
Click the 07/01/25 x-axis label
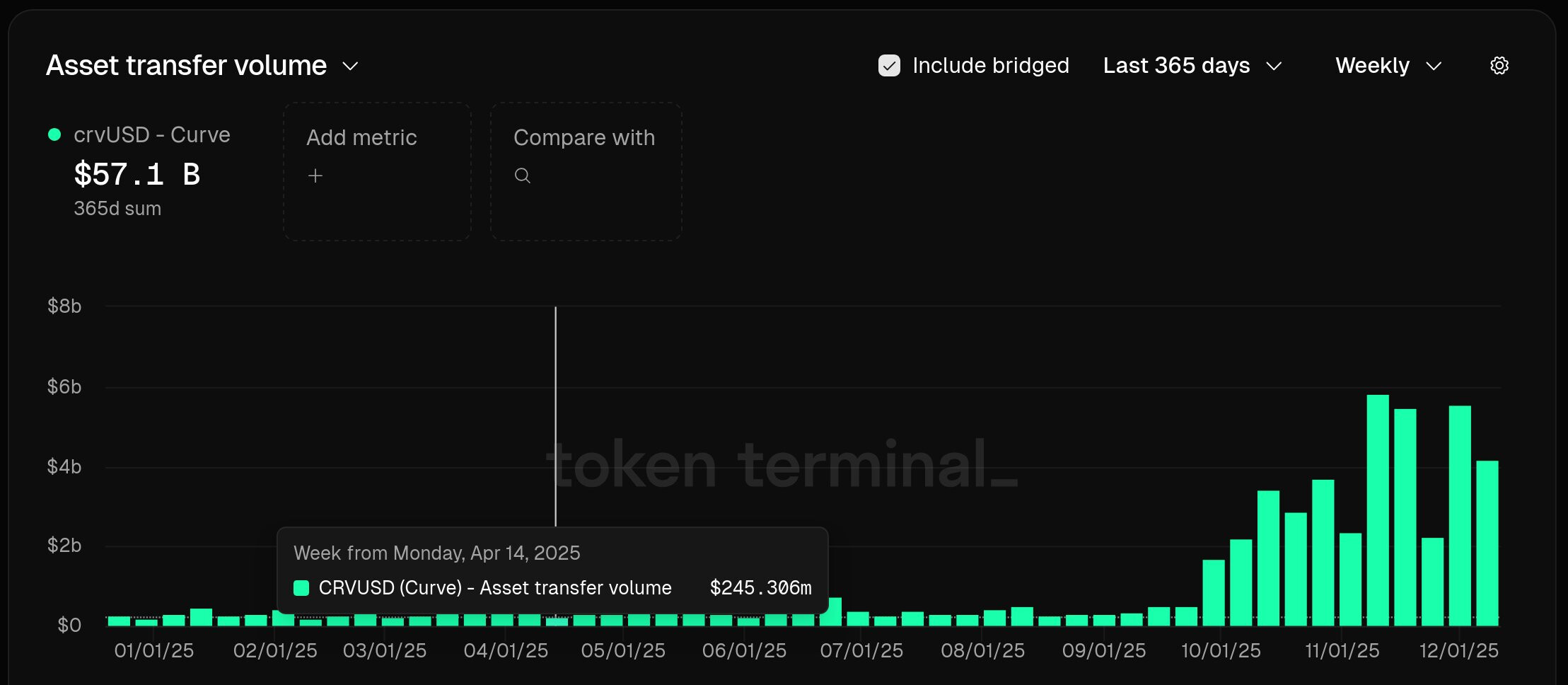[x=861, y=651]
